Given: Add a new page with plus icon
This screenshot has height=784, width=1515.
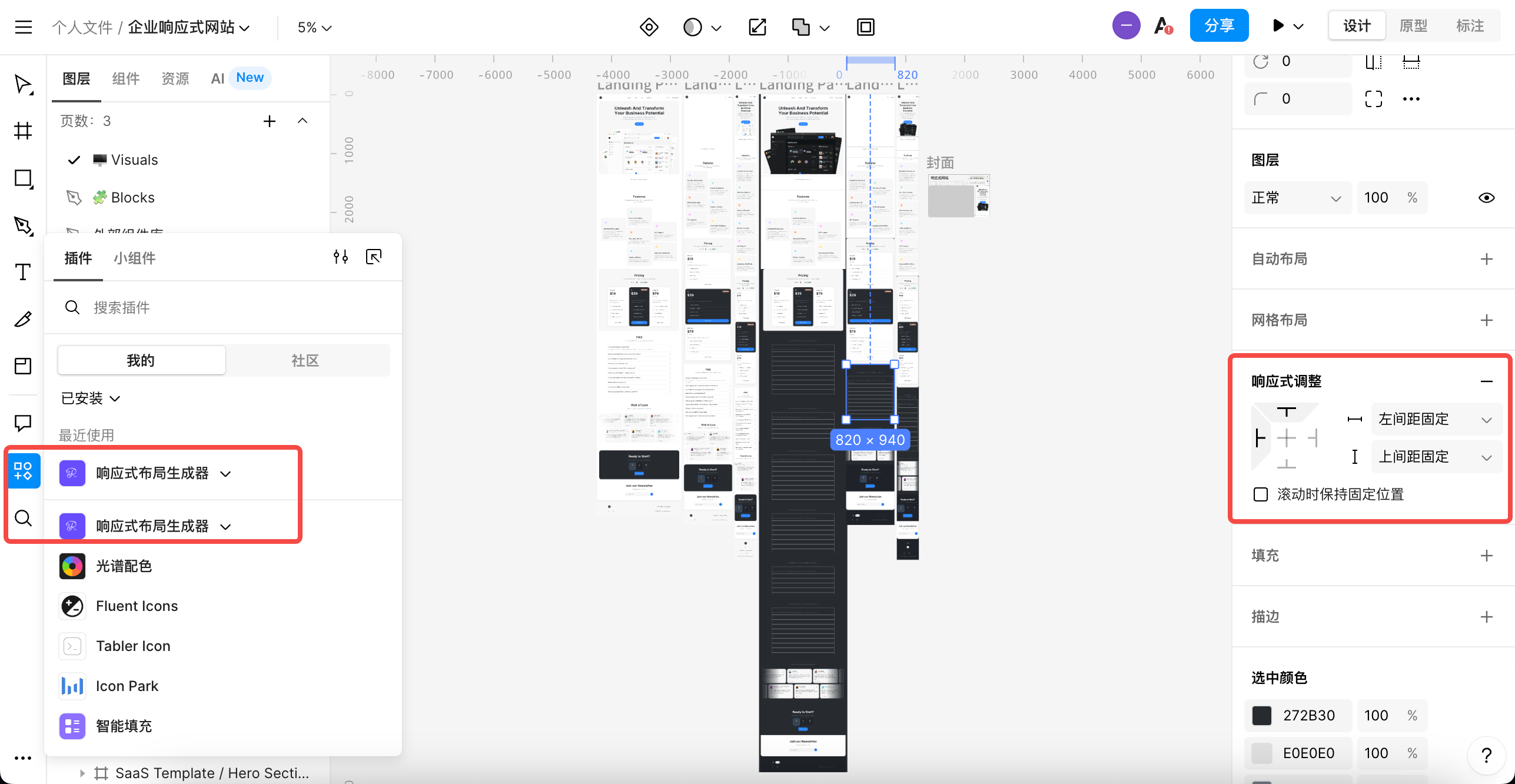Looking at the screenshot, I should pos(270,121).
